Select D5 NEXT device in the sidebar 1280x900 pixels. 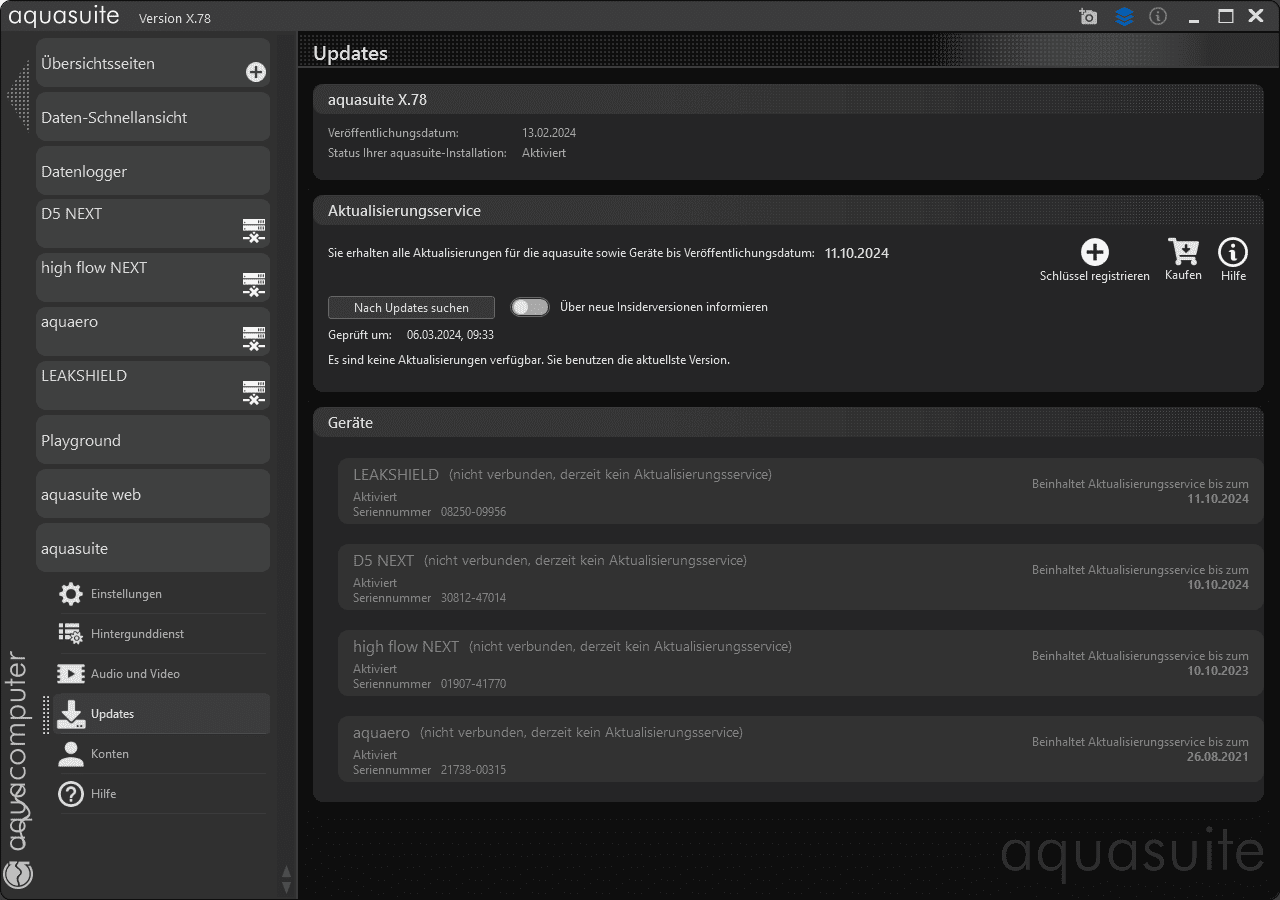[x=153, y=223]
